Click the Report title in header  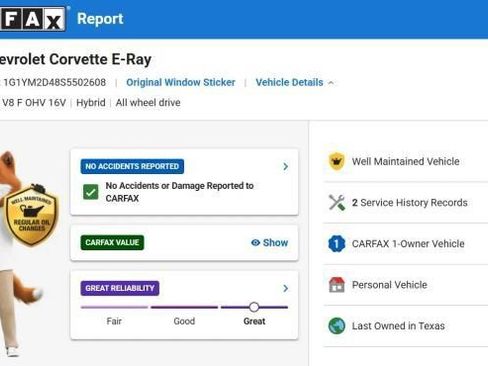coord(100,19)
